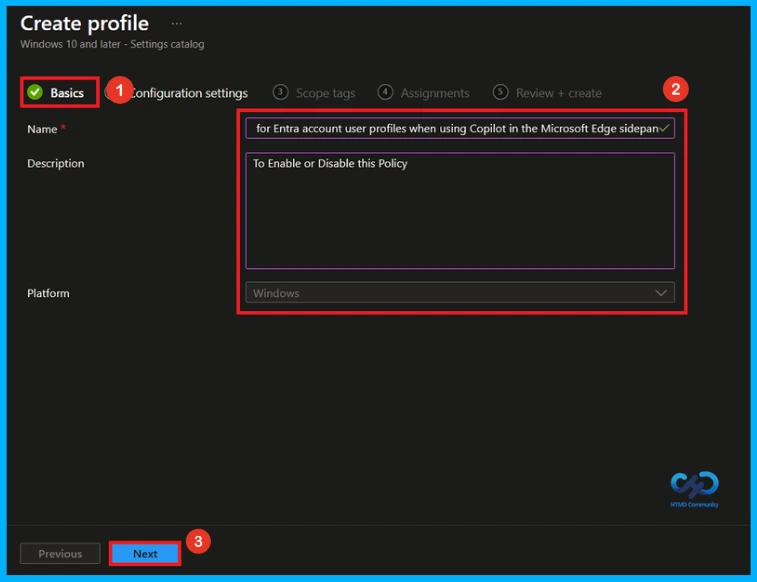Expand the Platform dropdown chevron

pos(661,293)
